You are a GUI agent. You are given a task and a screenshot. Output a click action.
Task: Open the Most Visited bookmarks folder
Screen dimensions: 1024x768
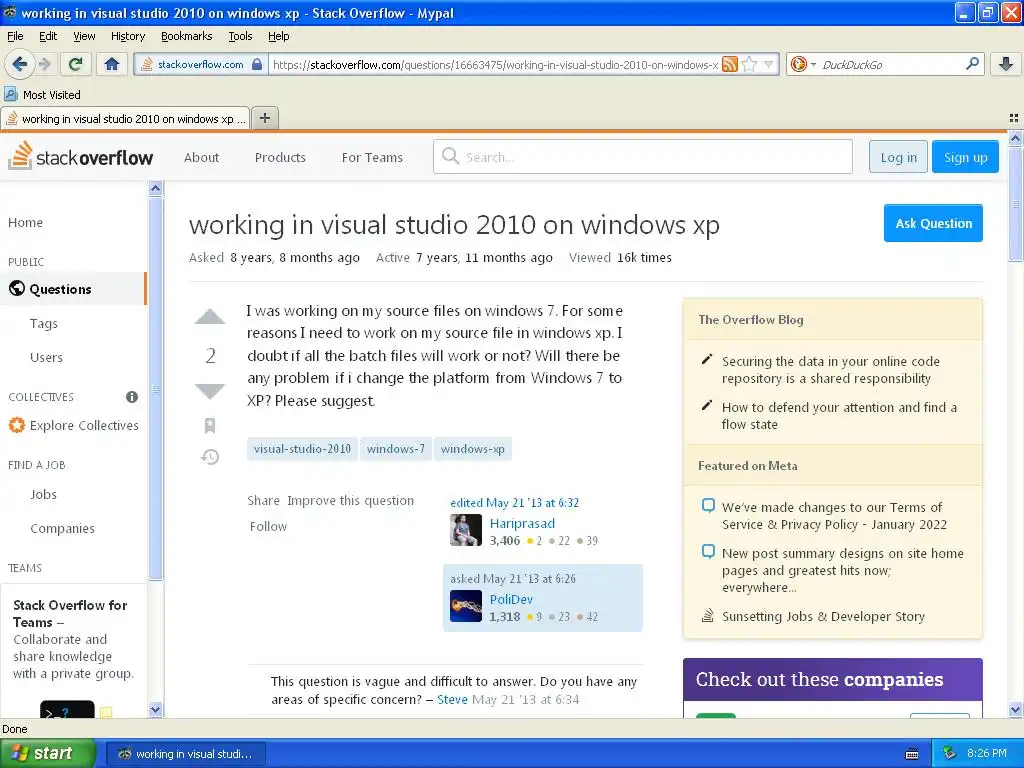[x=42, y=95]
